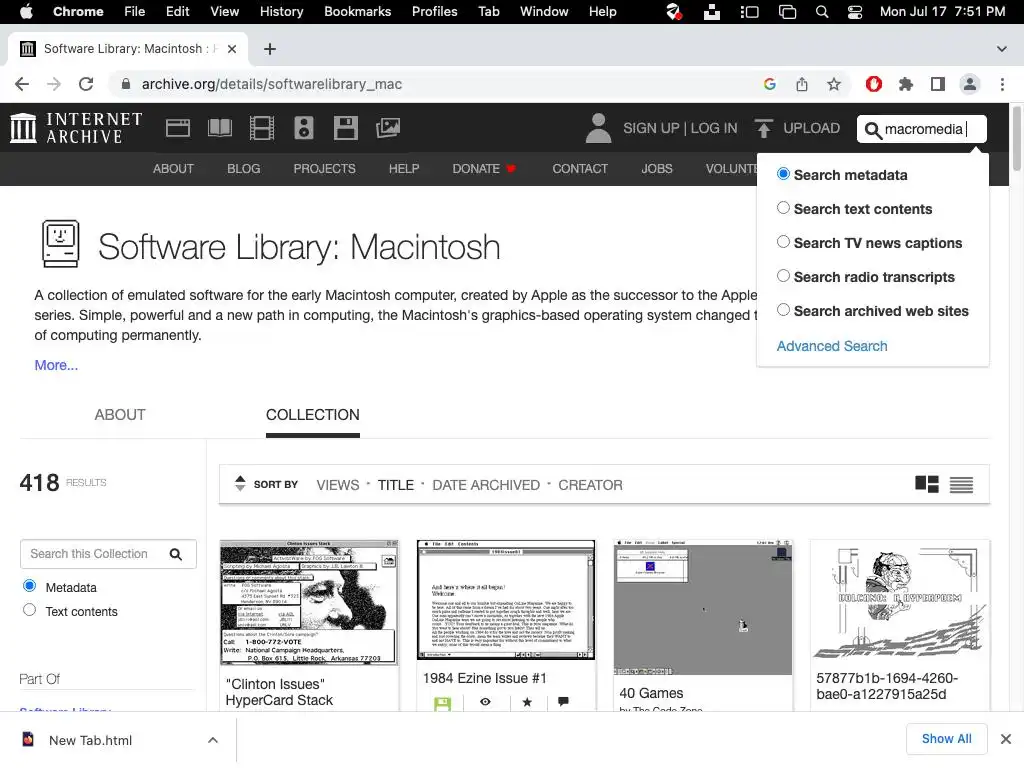Open the Software floppy disk icon

coord(345,128)
